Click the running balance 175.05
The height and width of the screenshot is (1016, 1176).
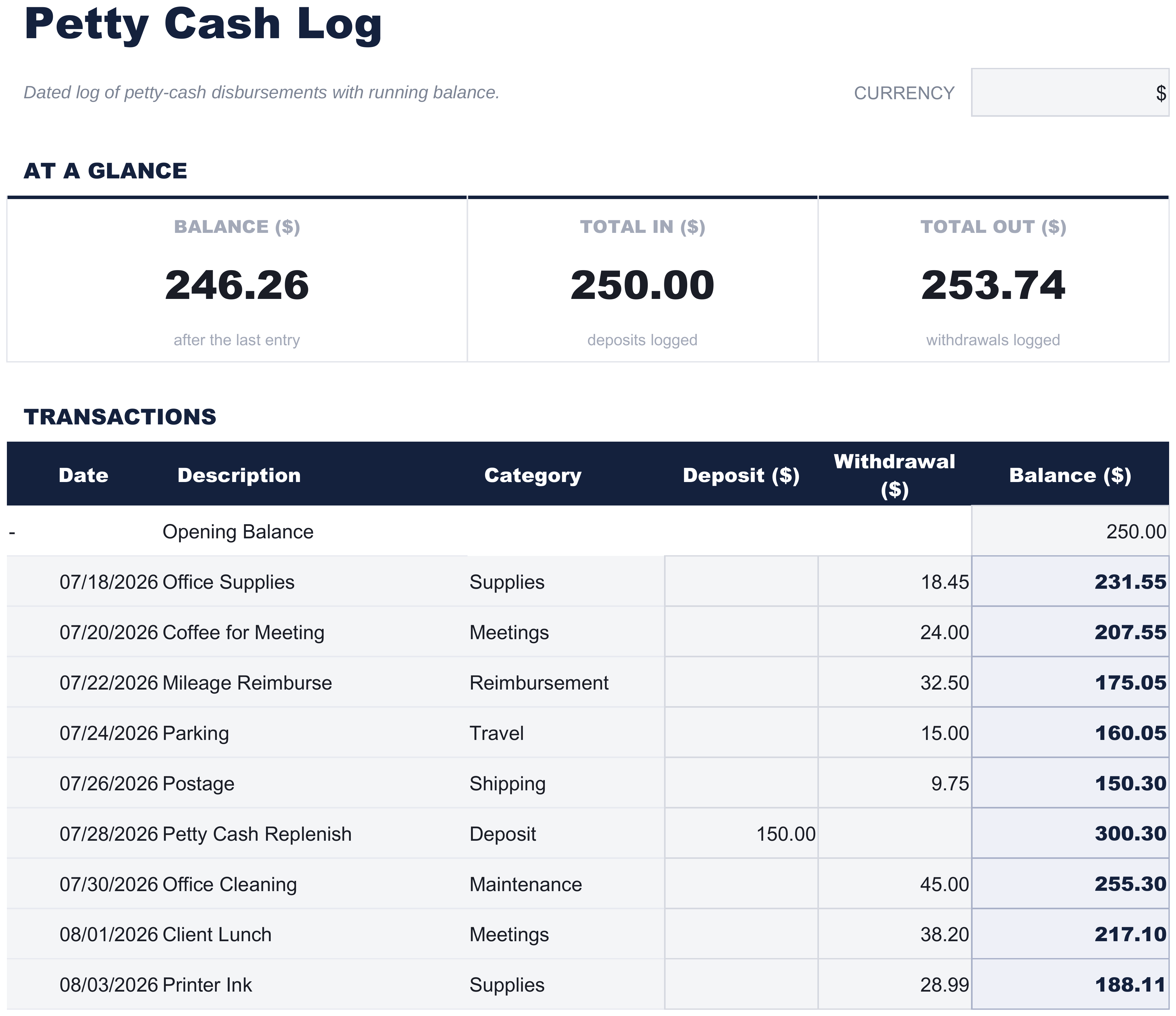1070,682
